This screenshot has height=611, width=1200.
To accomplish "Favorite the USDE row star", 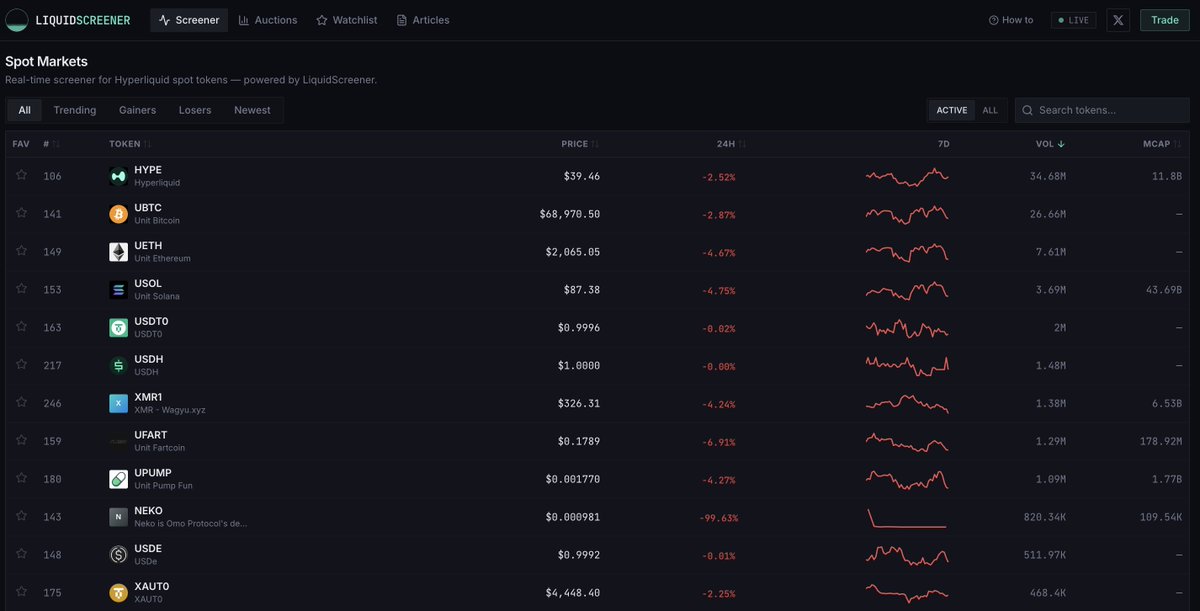I will pyautogui.click(x=21, y=553).
